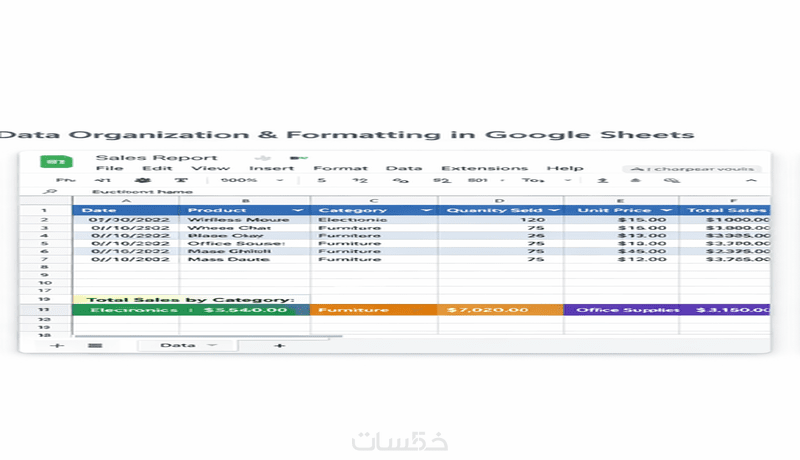This screenshot has width=800, height=460.
Task: Click the bold T icon in the toolbar
Action: (181, 180)
